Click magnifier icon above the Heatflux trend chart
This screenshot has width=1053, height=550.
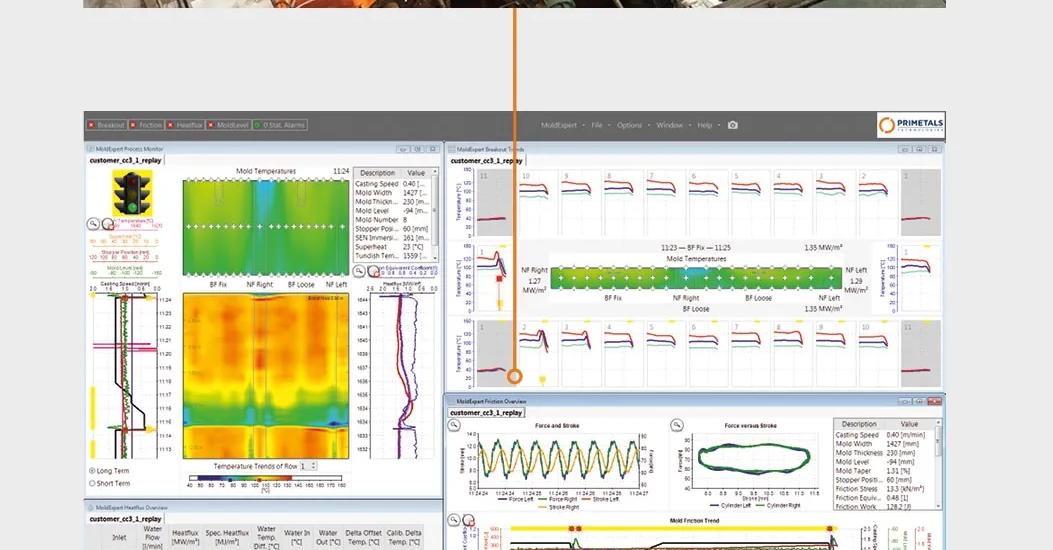coord(359,271)
